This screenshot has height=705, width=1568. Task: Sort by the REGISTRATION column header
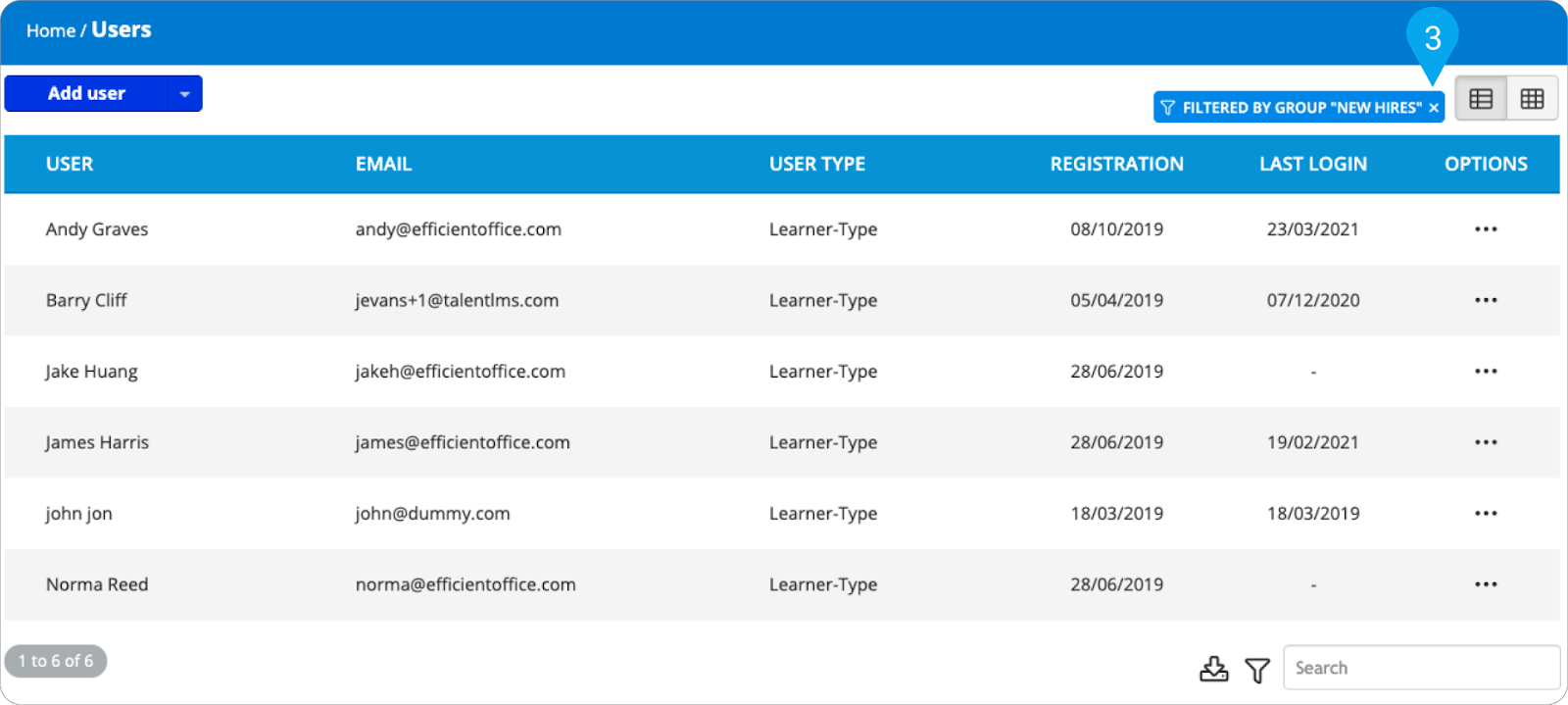(x=1116, y=165)
